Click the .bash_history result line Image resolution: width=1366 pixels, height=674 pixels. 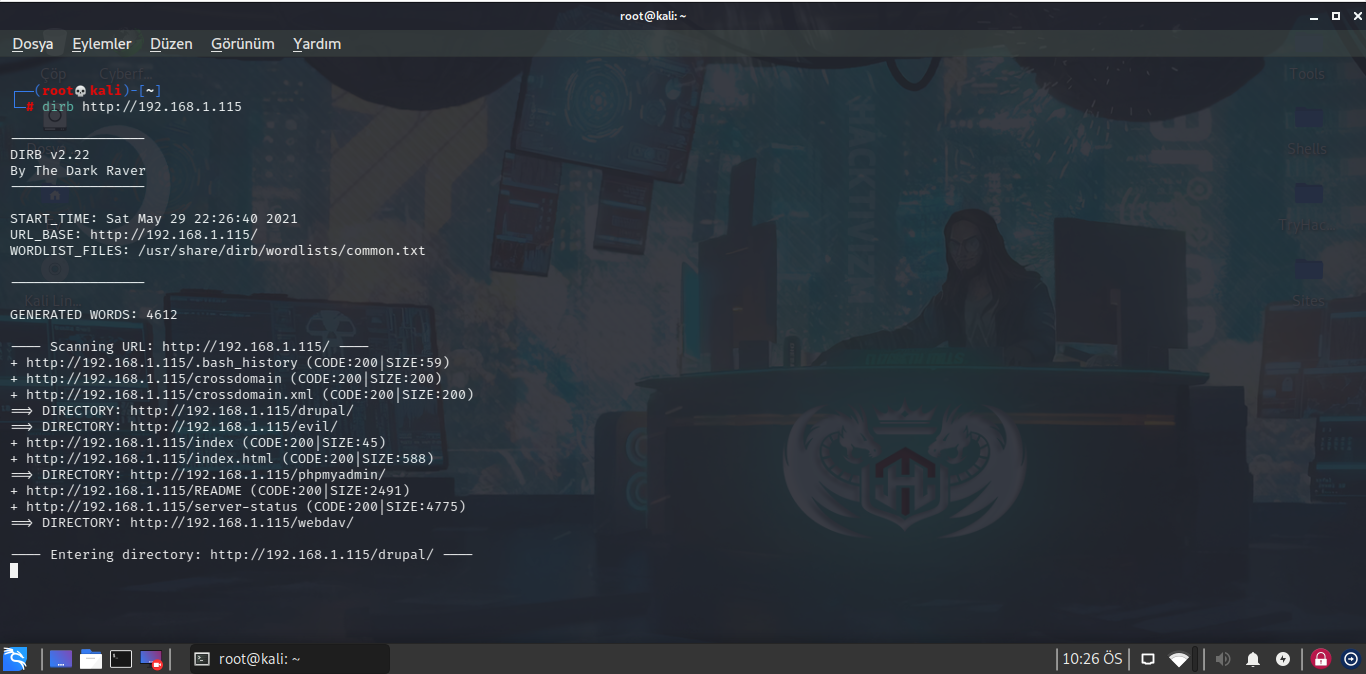coord(230,363)
